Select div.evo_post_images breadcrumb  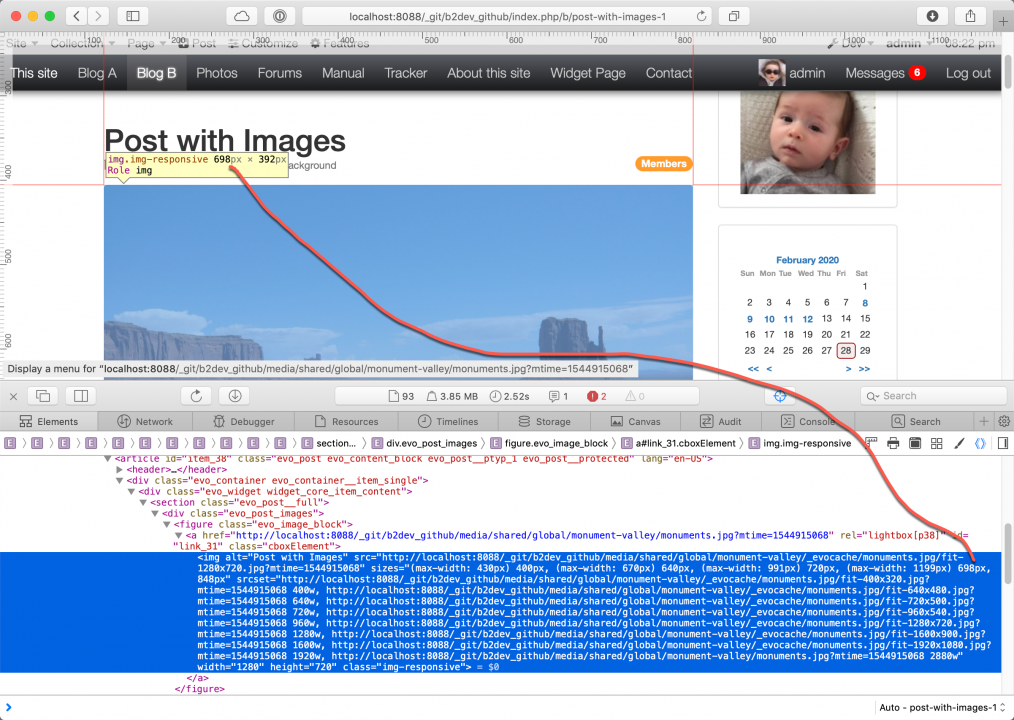coord(424,443)
